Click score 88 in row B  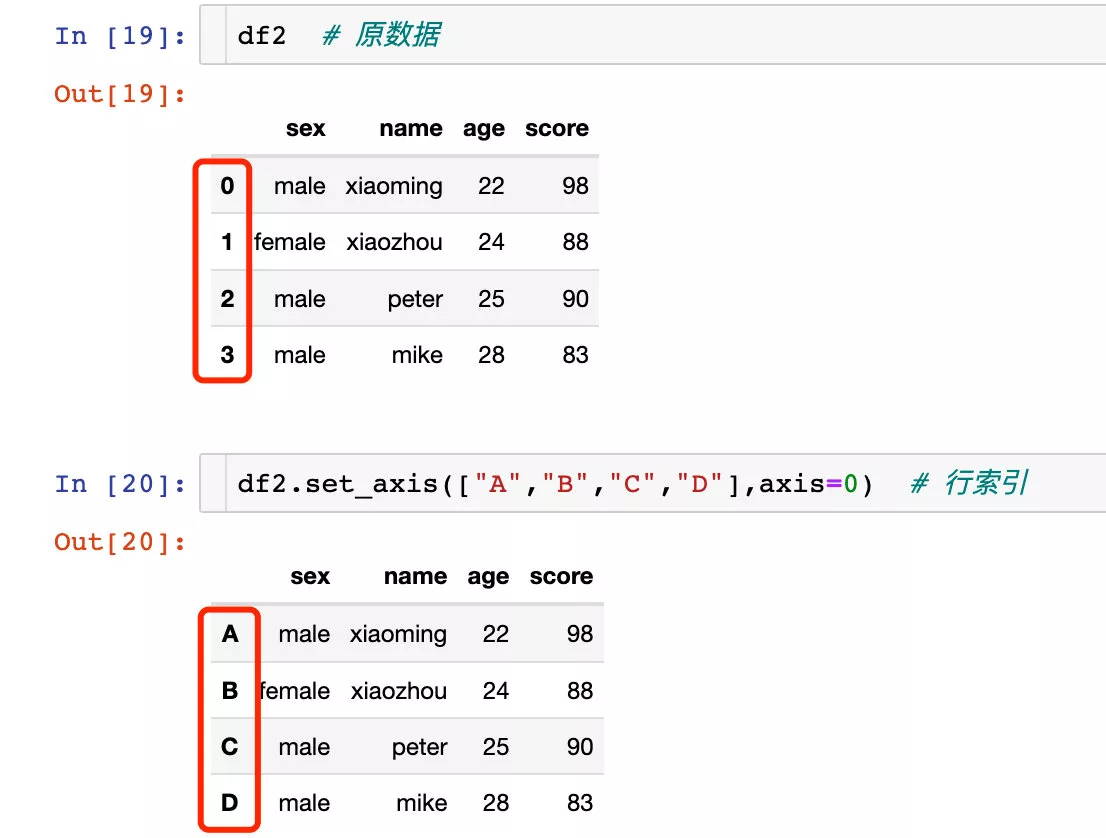pos(580,691)
